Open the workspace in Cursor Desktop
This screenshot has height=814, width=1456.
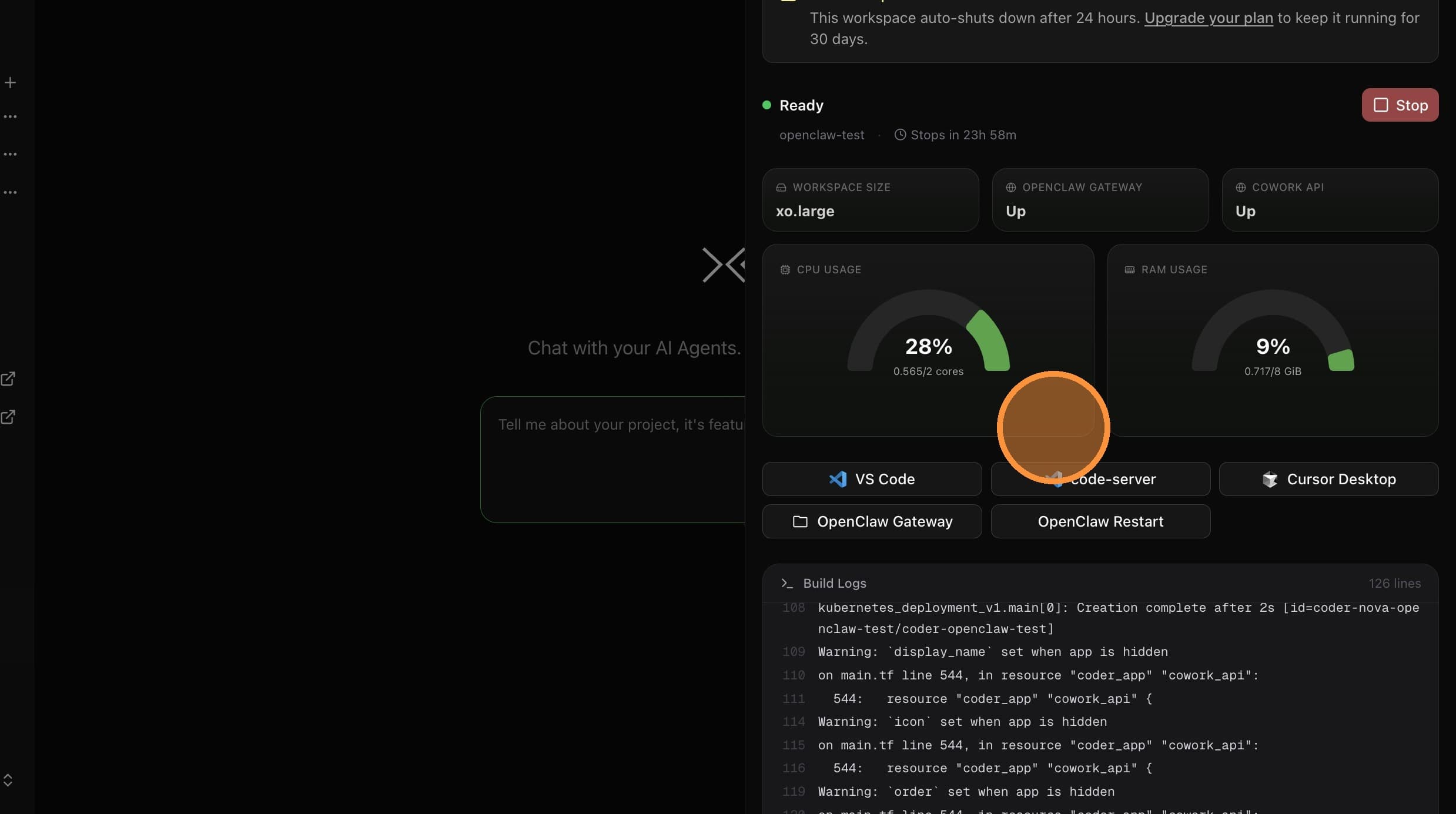1328,479
